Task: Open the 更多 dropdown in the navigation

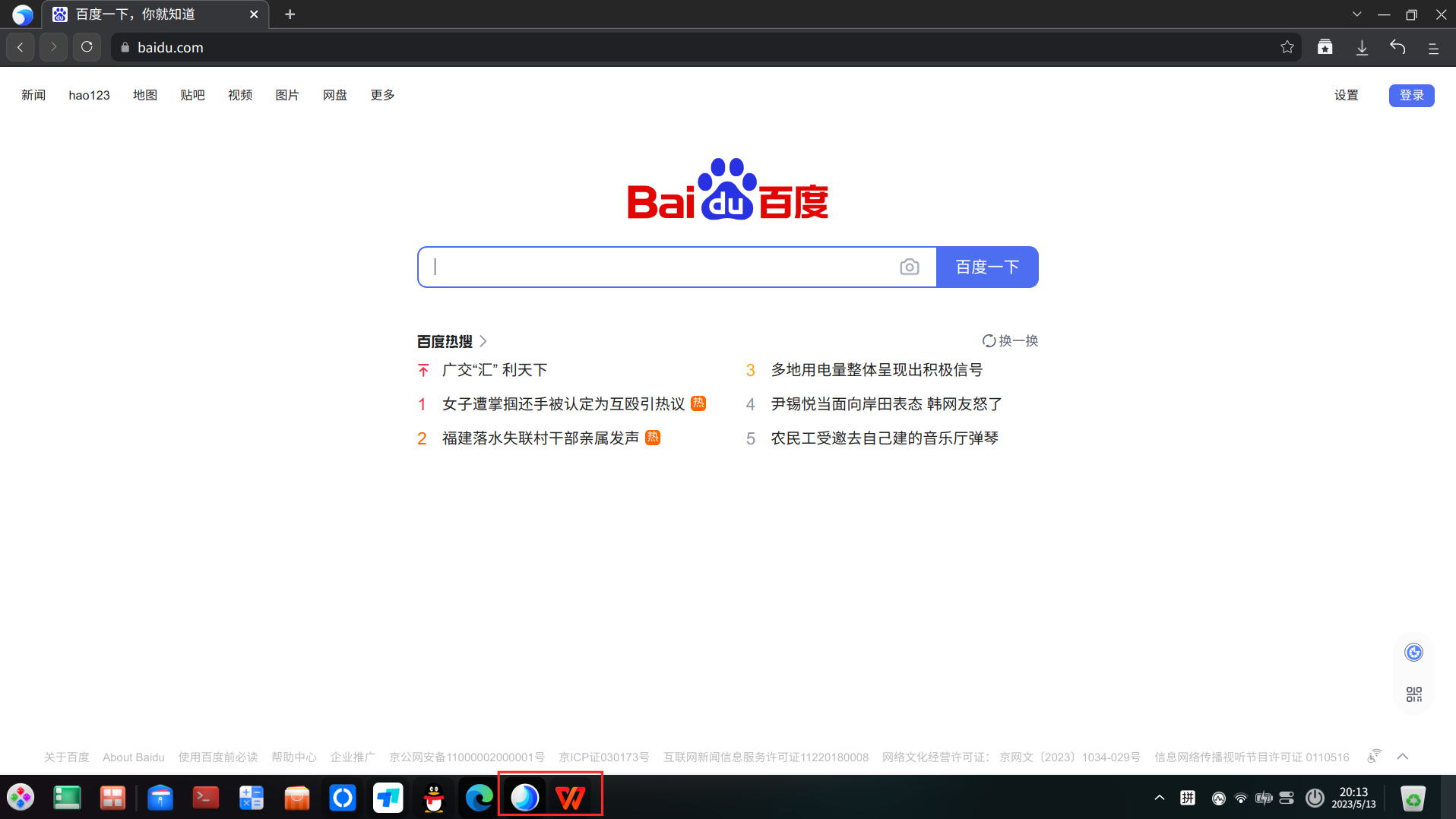Action: [x=382, y=95]
